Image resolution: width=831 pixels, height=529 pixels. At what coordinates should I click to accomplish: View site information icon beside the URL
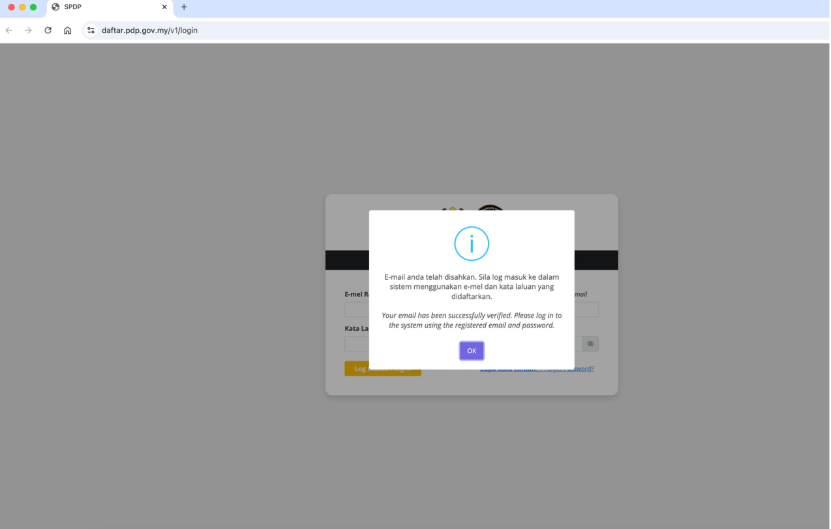(91, 30)
